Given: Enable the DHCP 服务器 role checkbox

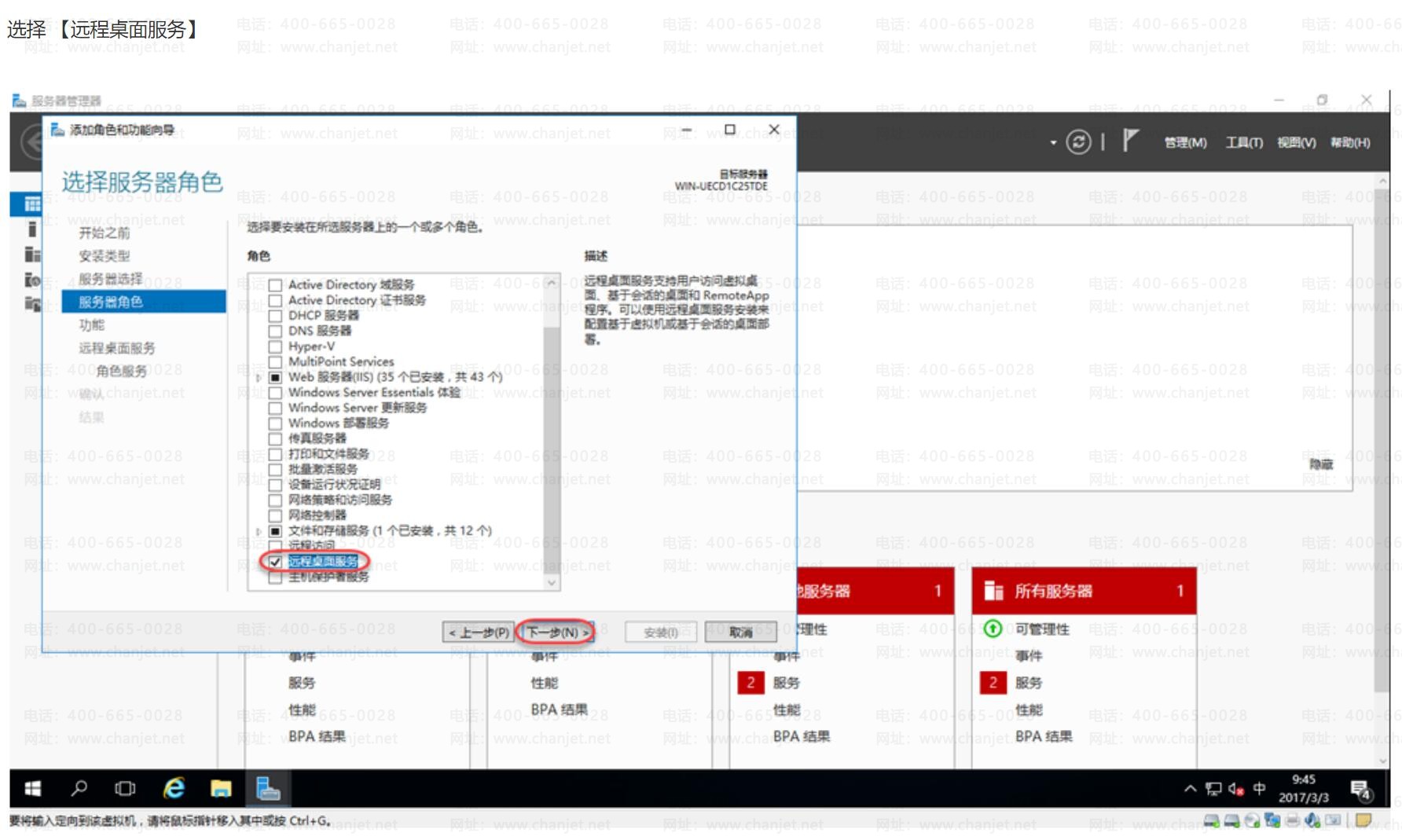Looking at the screenshot, I should click(275, 315).
